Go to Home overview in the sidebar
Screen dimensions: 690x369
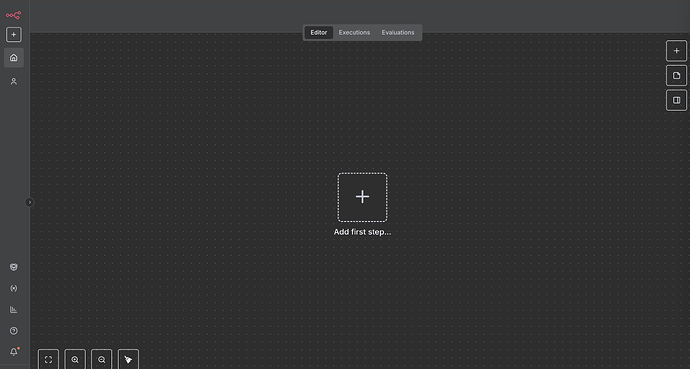click(x=14, y=58)
